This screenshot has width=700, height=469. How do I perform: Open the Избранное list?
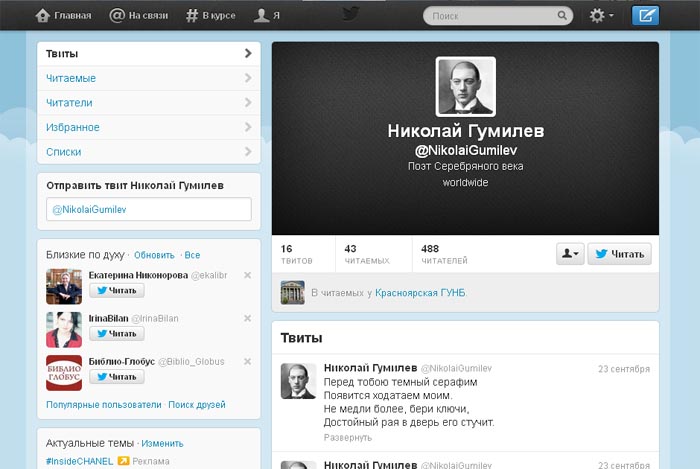coord(149,127)
